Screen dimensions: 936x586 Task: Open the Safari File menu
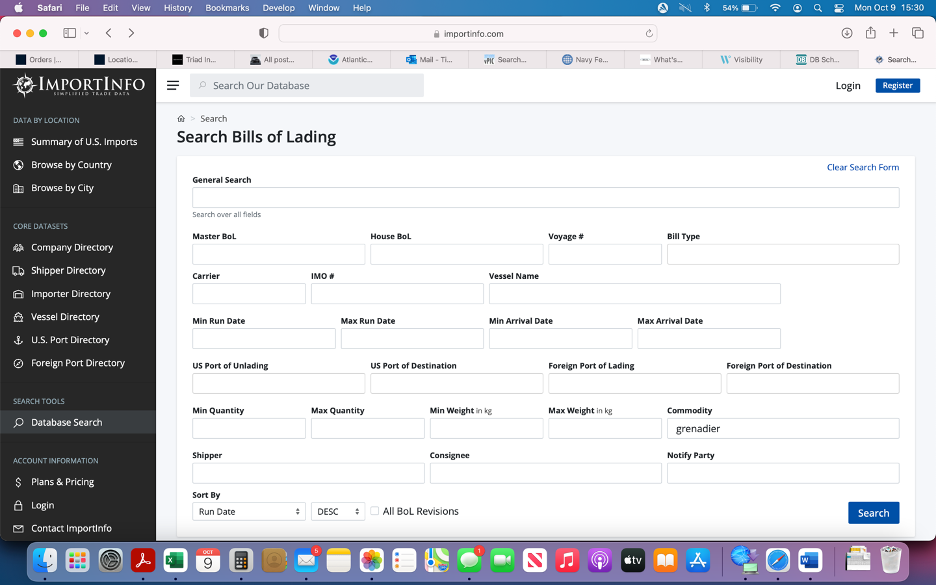click(x=82, y=8)
